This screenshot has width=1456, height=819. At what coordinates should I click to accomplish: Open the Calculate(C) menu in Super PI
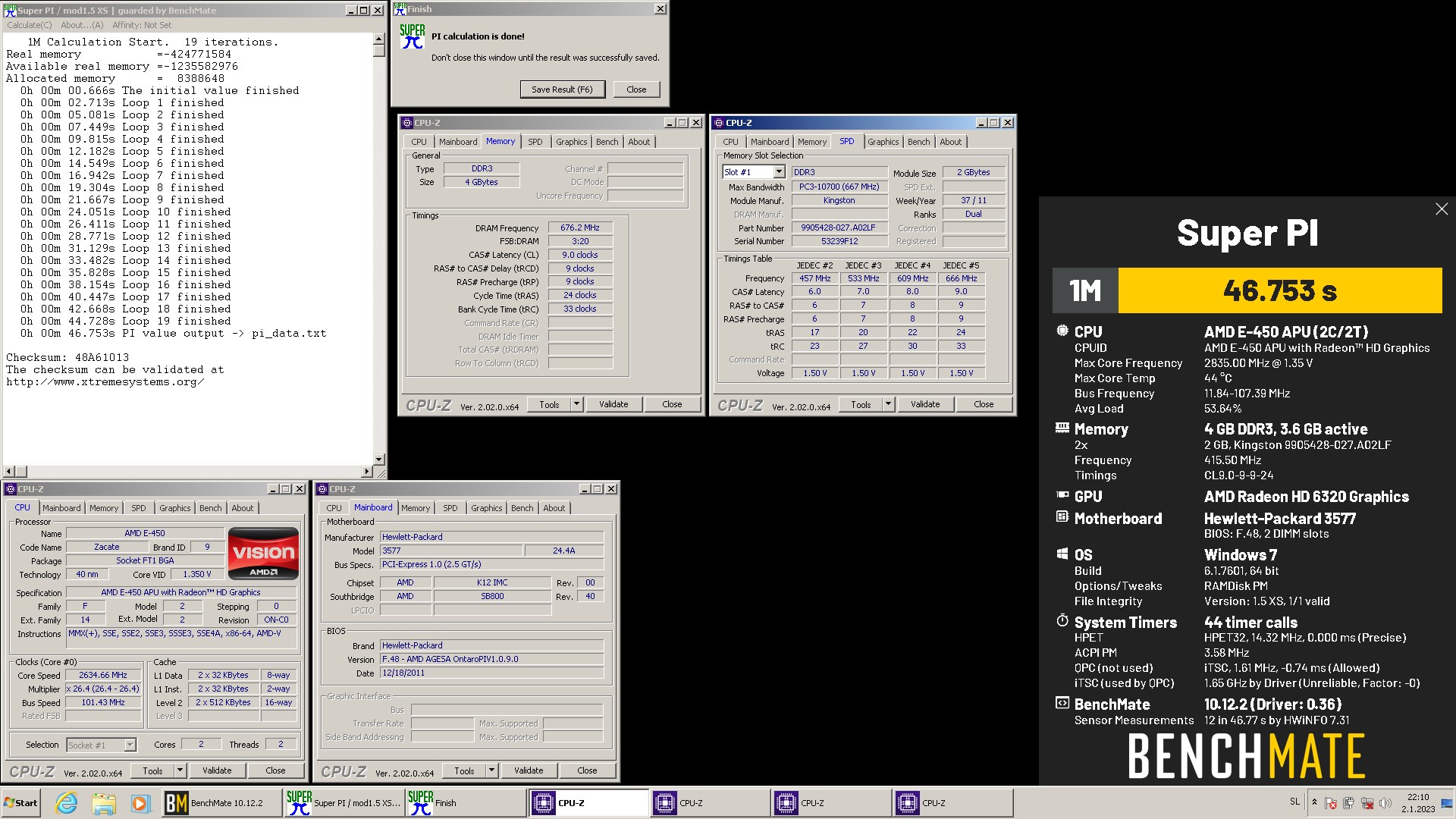coord(29,25)
